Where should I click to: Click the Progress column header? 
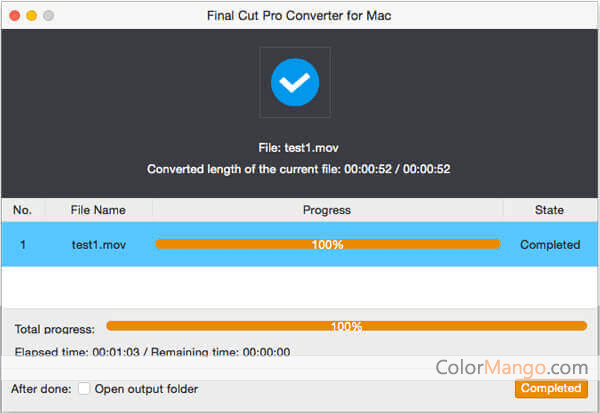tap(326, 210)
